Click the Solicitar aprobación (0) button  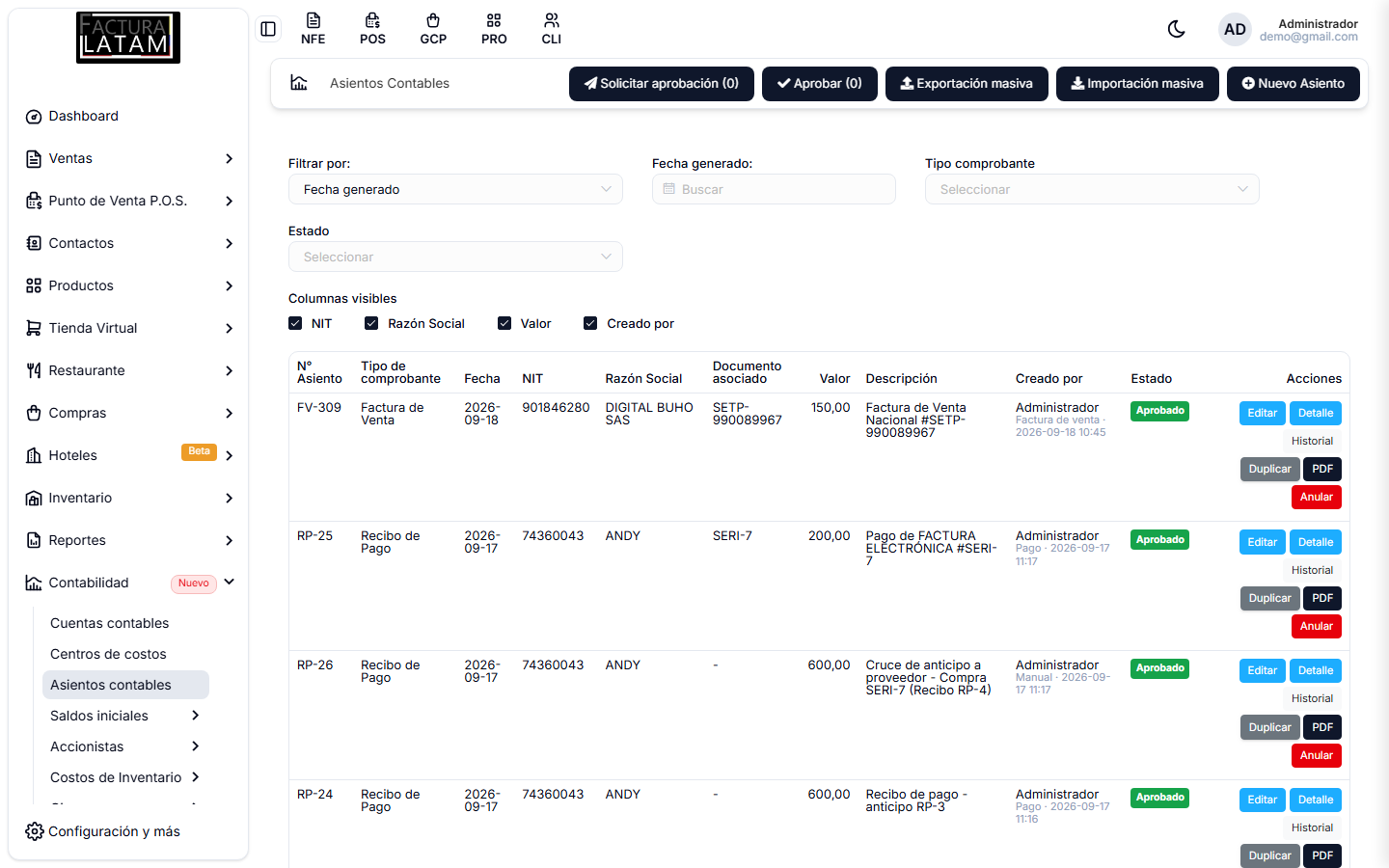coord(662,84)
